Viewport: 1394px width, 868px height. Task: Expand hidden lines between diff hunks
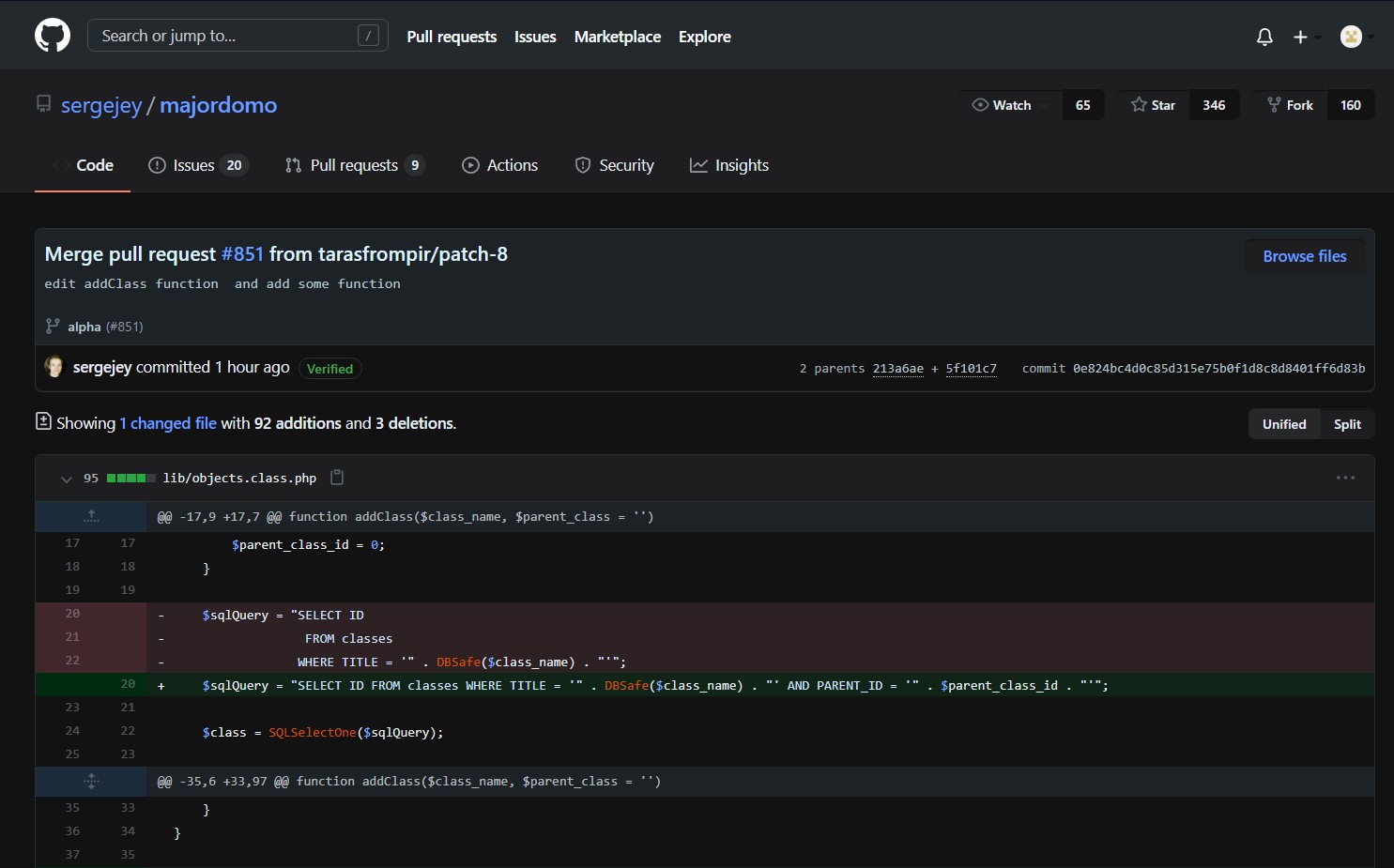click(91, 781)
